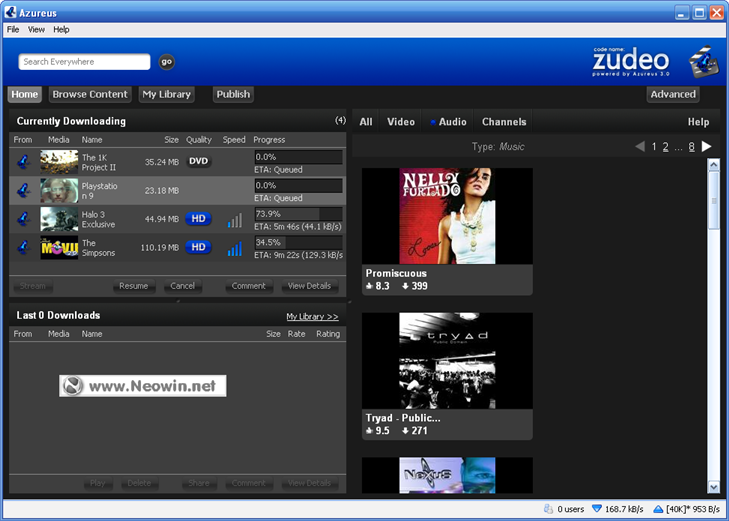Screen dimensions: 729x521
Task: Click the download speed icon in status bar
Action: (597, 509)
